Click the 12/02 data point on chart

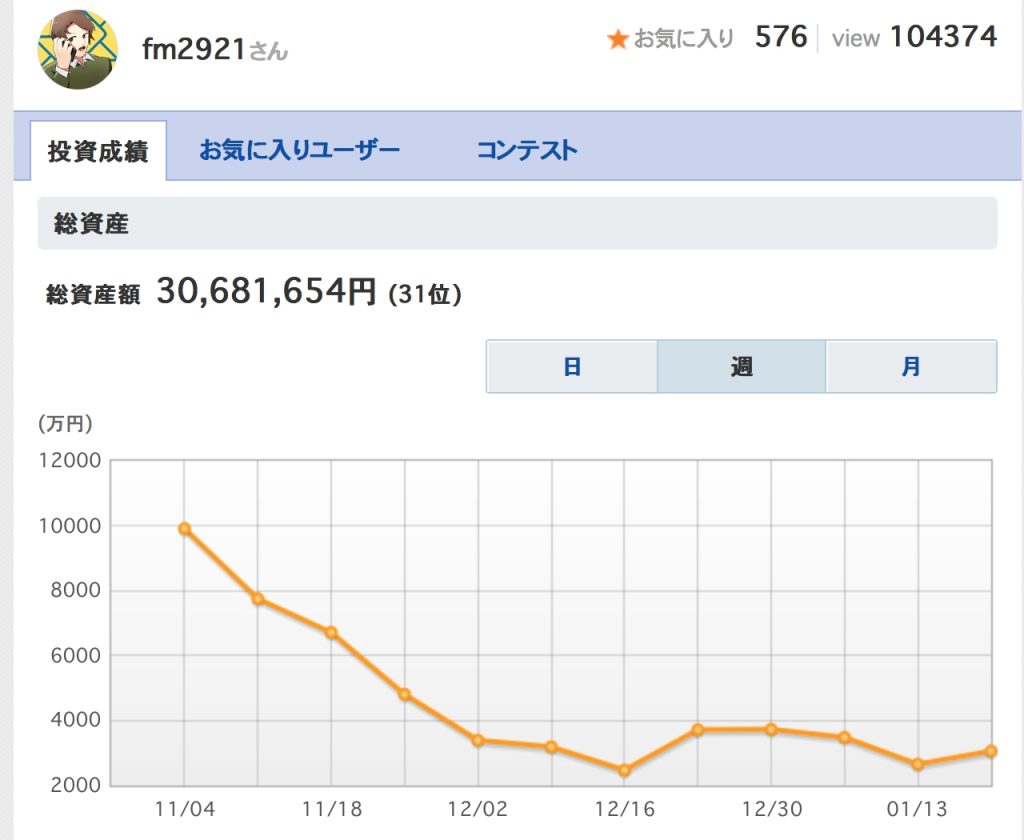[478, 740]
